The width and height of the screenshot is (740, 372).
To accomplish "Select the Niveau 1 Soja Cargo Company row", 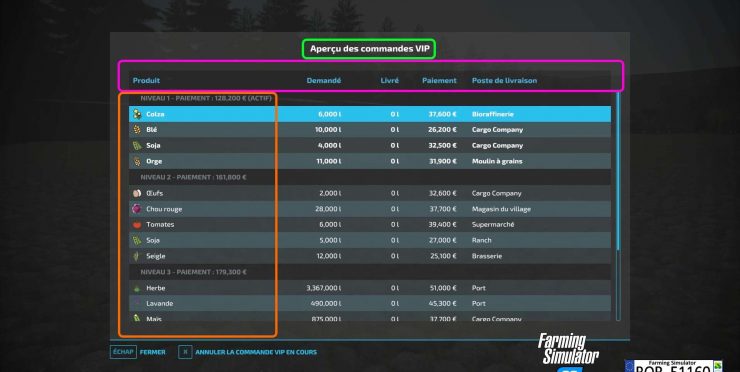I will point(370,145).
